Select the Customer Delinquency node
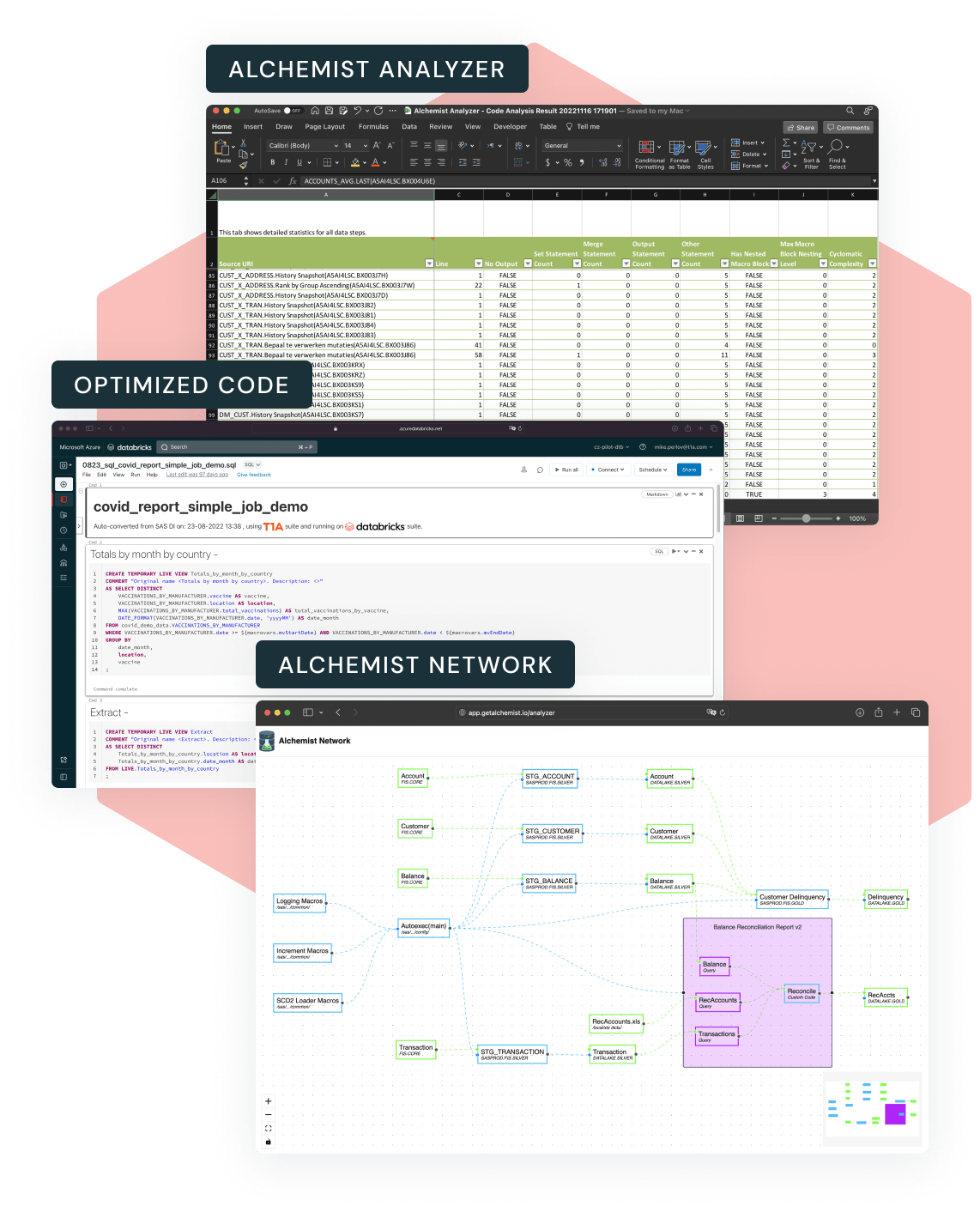Image resolution: width=980 pixels, height=1212 pixels. tap(792, 899)
